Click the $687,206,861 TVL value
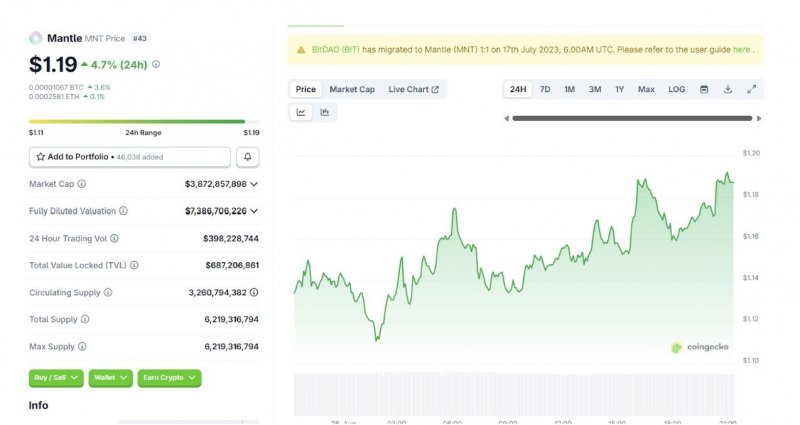The height and width of the screenshot is (425, 800). [x=232, y=265]
